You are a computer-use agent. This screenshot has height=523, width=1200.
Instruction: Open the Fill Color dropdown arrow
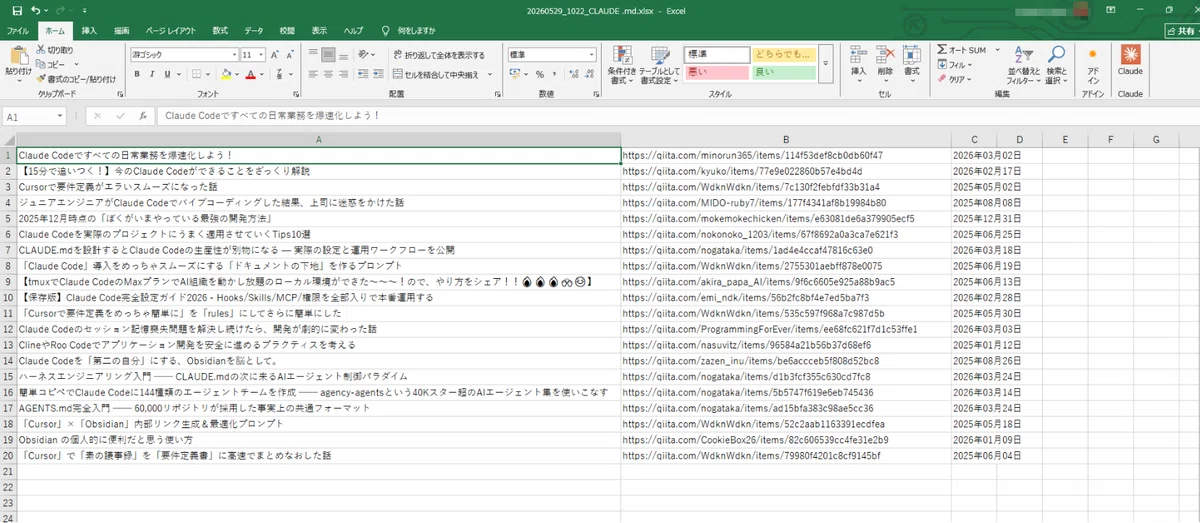pyautogui.click(x=238, y=74)
